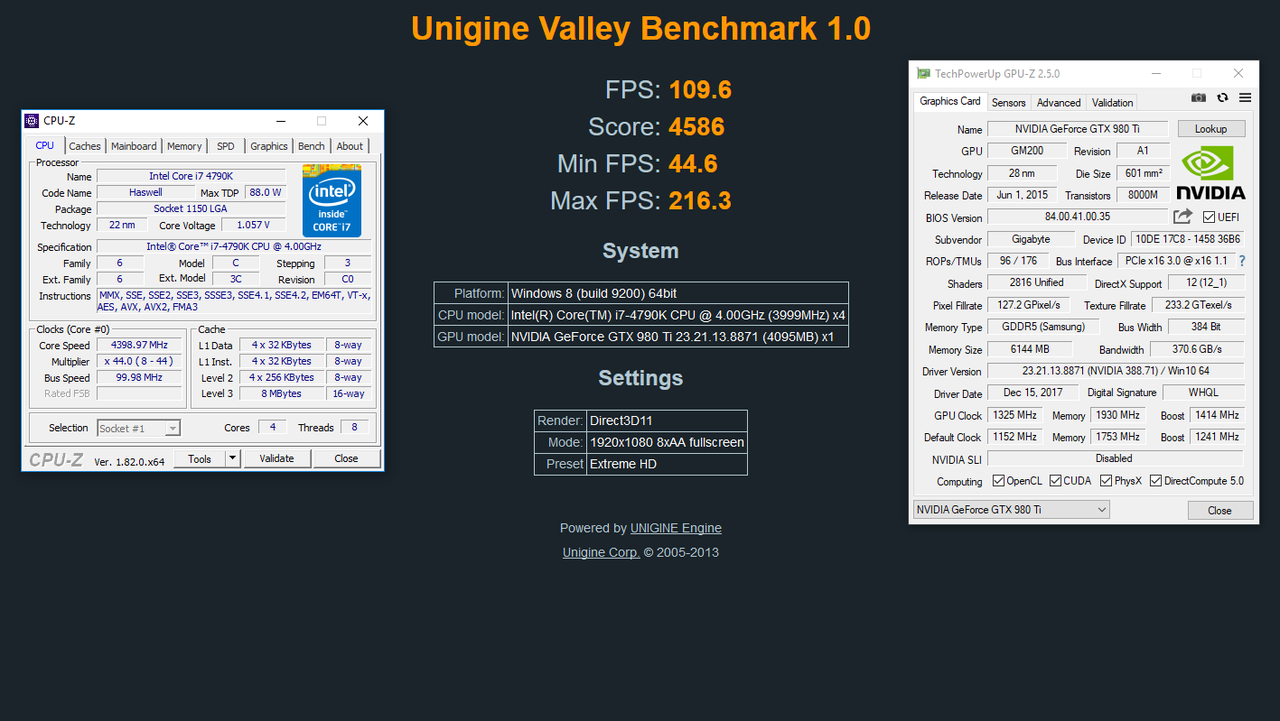Click the Device ID field

pyautogui.click(x=1188, y=239)
